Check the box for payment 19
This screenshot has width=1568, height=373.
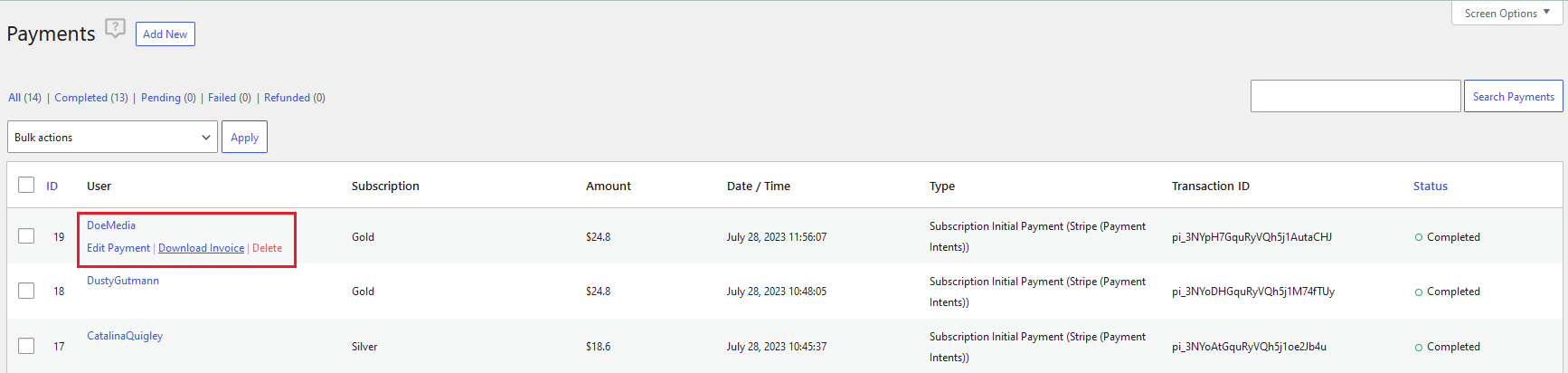[x=26, y=236]
